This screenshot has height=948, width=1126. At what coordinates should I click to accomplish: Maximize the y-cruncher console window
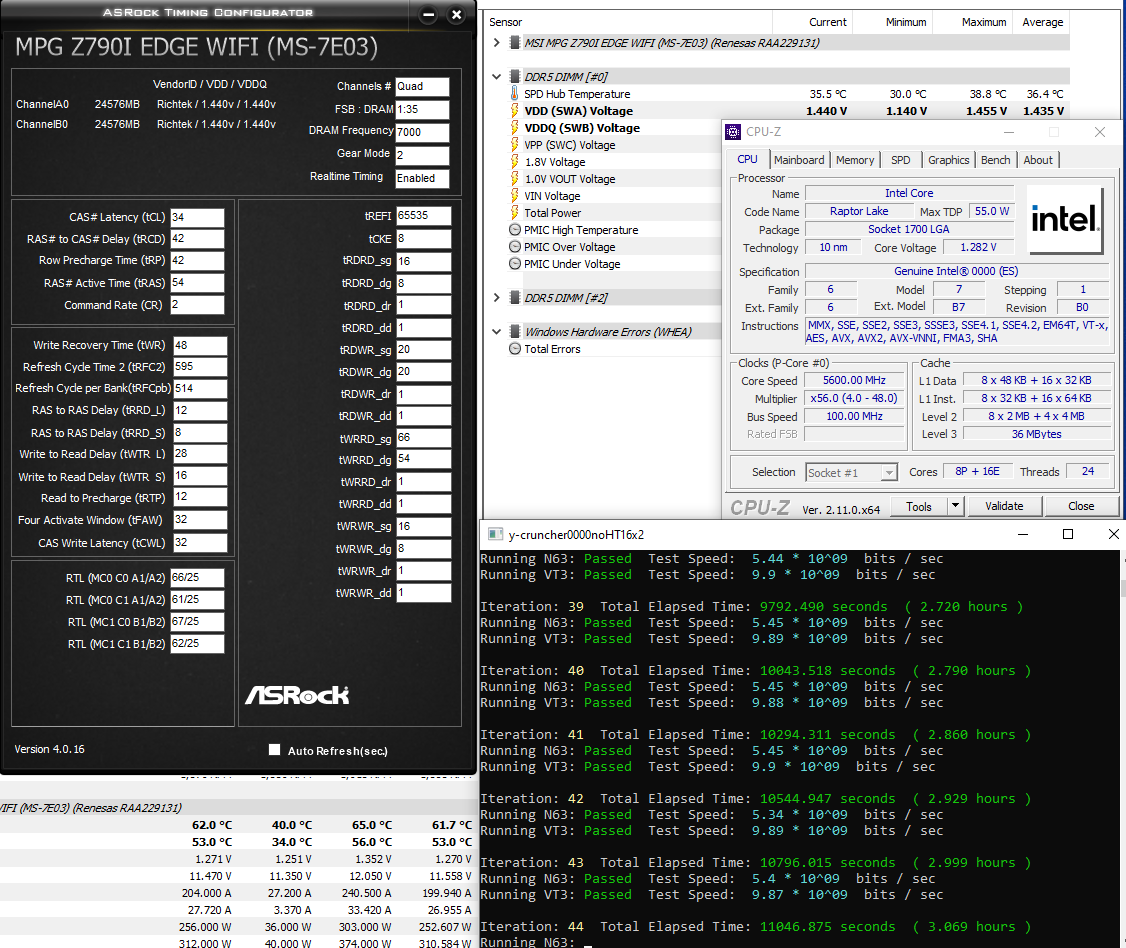(1068, 534)
